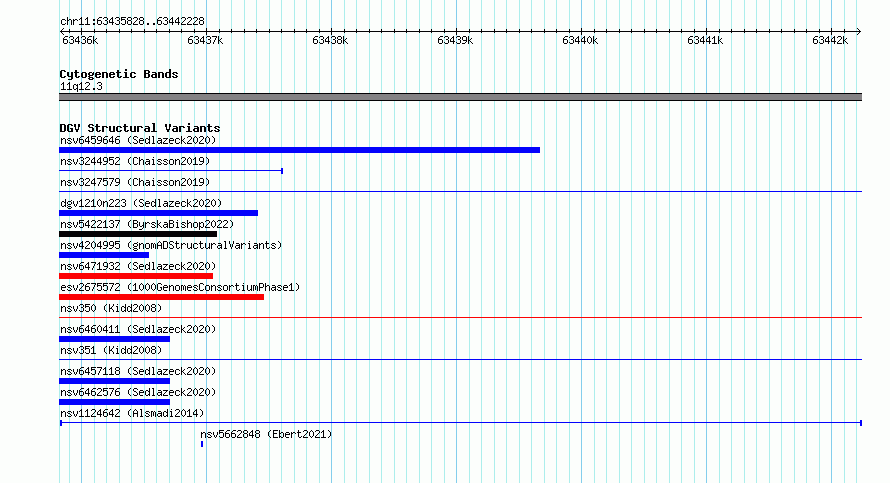Click the 63442k ruler tick label
Image resolution: width=890 pixels, height=483 pixels.
[829, 40]
